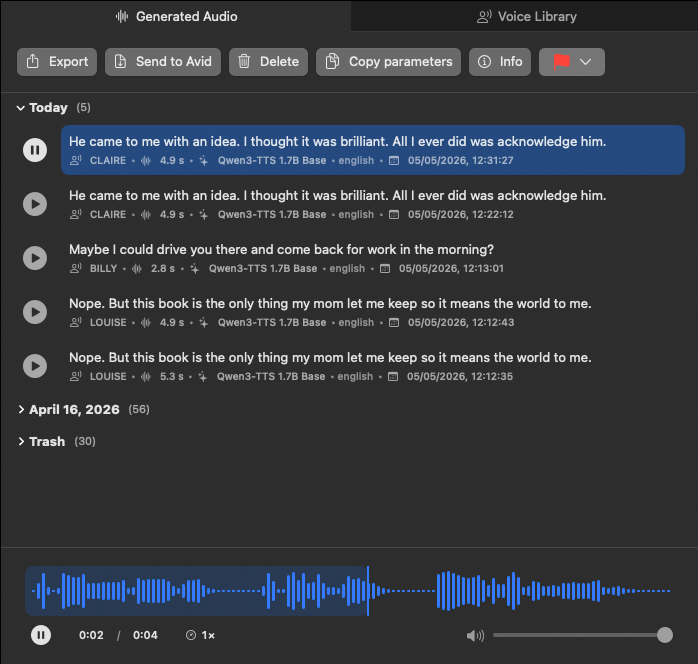Seek within the blue waveform display
Screen dimensions: 698x664
(x=351, y=591)
